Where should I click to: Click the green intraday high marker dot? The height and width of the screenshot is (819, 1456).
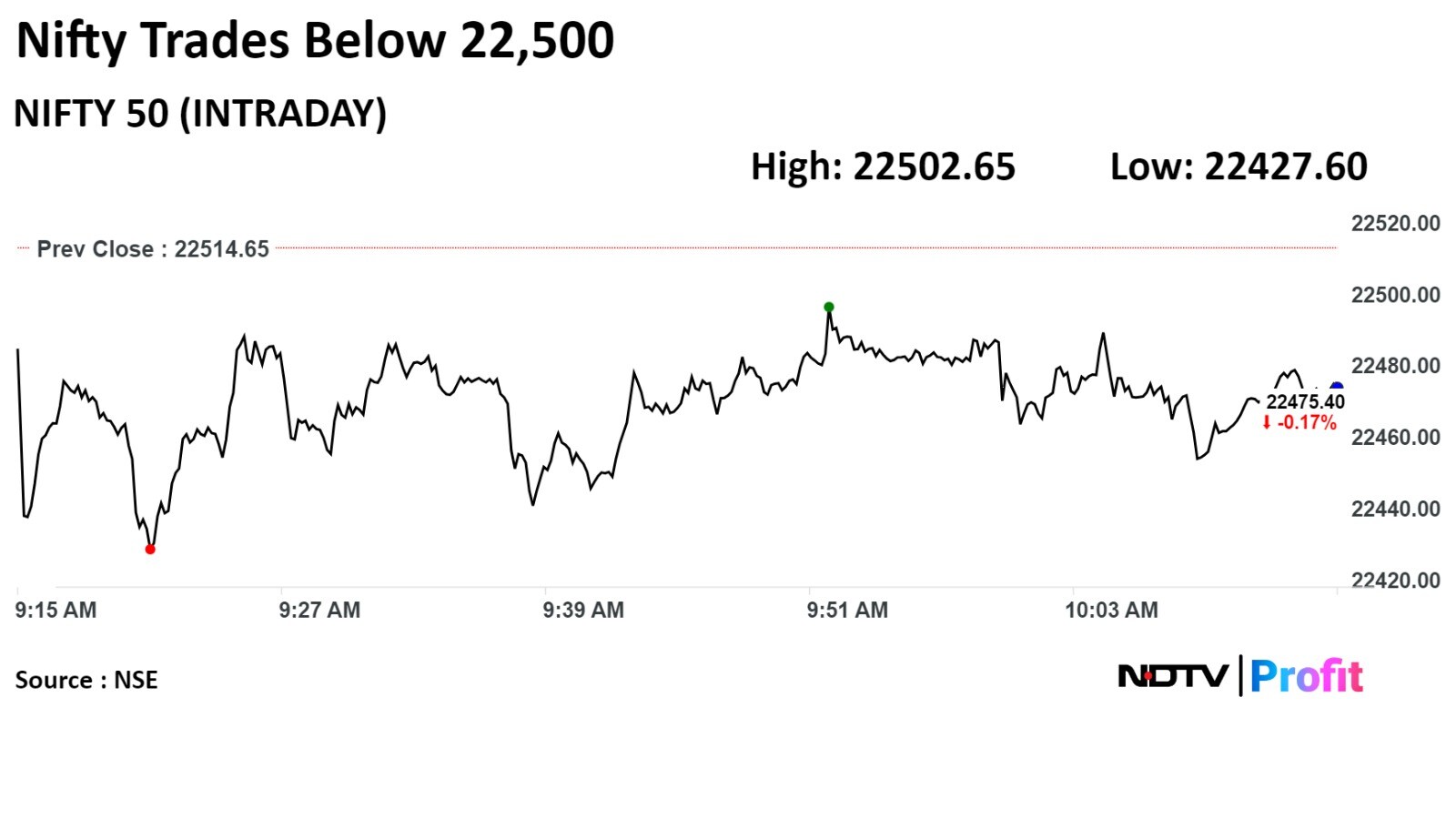[828, 307]
